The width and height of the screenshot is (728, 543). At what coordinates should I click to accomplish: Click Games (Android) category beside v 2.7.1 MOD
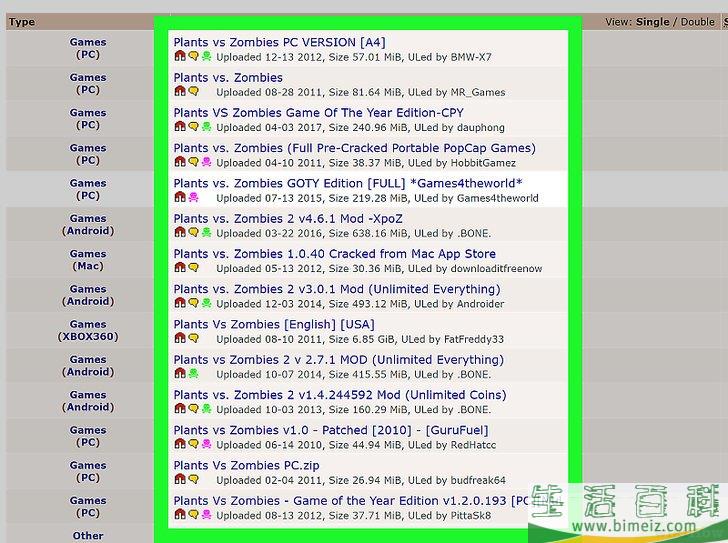click(88, 366)
